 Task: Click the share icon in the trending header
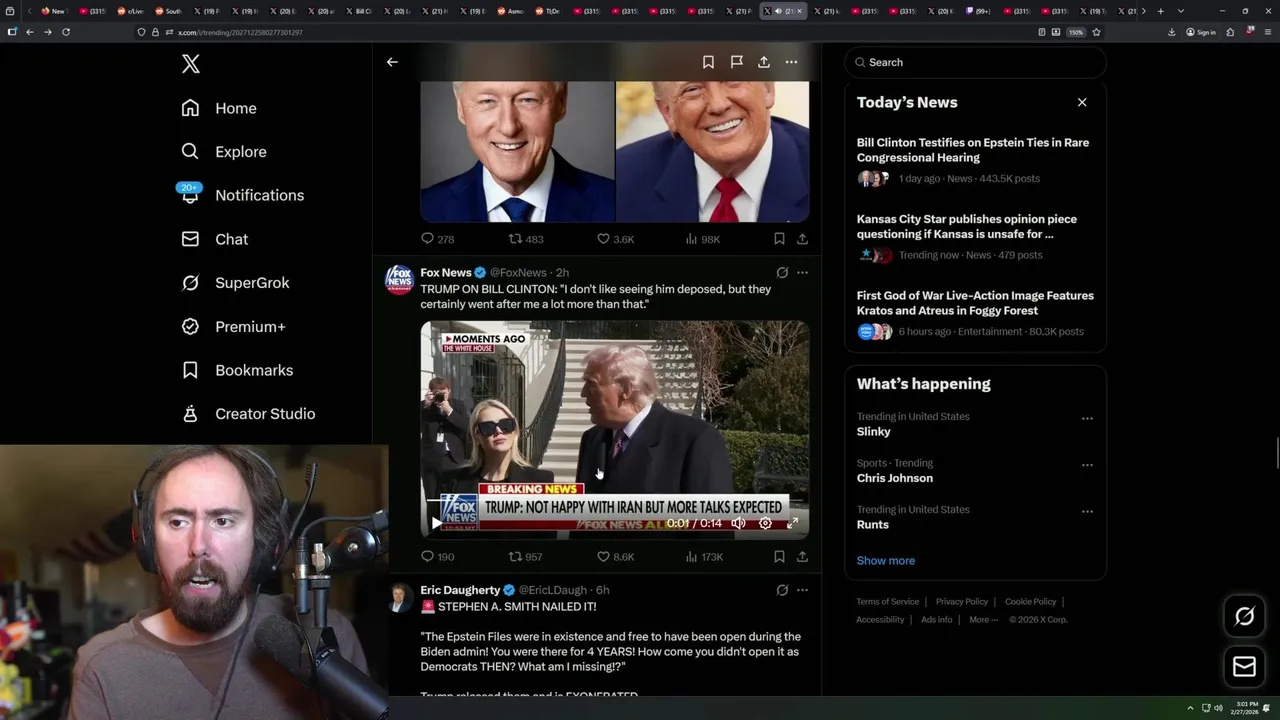tap(764, 62)
